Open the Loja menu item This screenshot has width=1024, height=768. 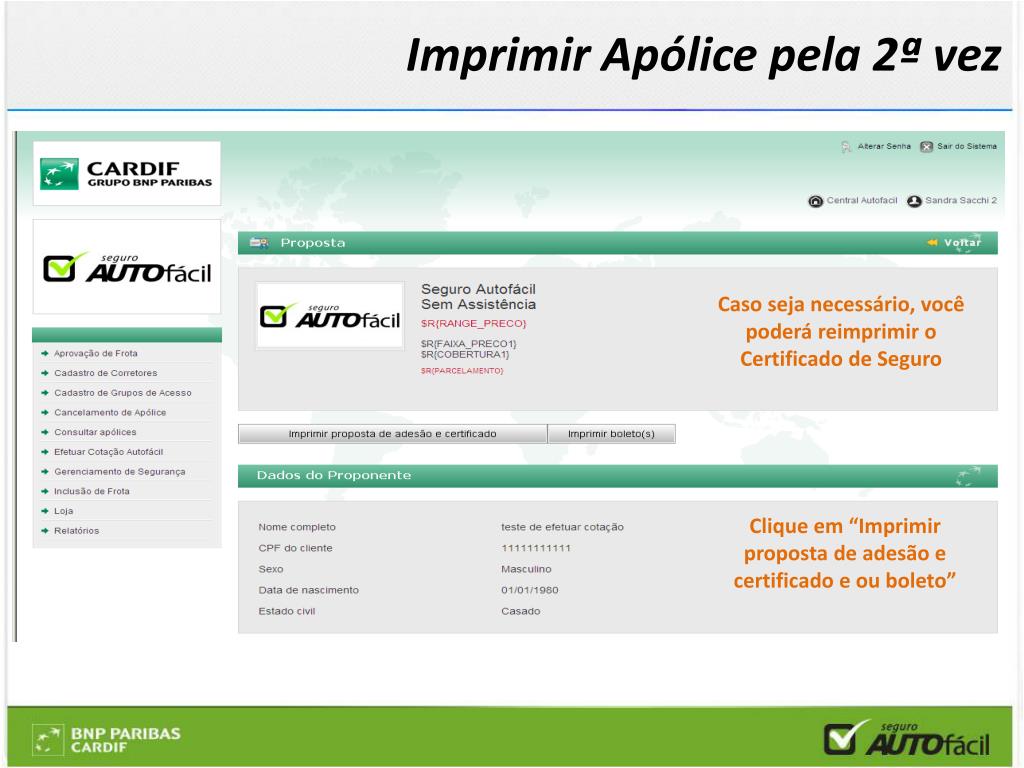pyautogui.click(x=64, y=511)
